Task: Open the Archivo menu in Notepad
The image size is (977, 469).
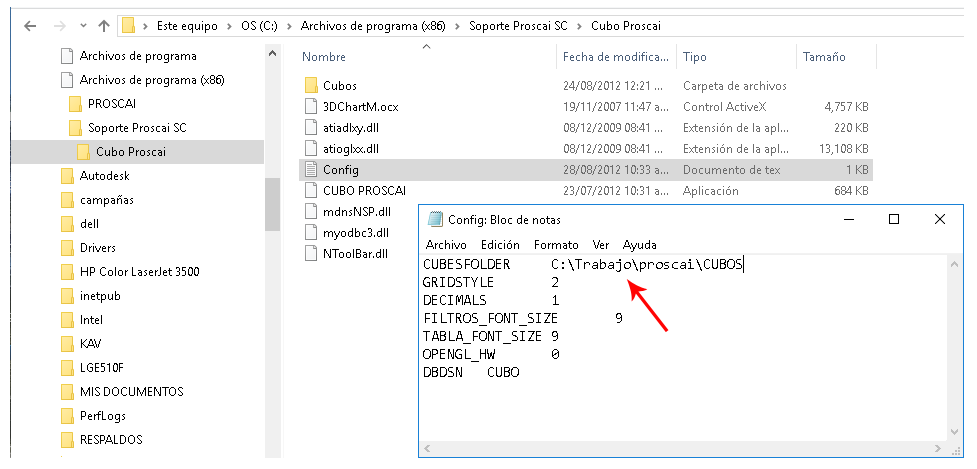Action: coord(446,245)
